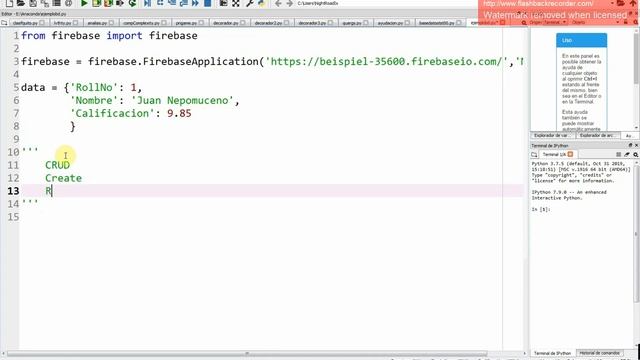The image size is (640, 360).
Task: Run the current selection or line
Action: coord(120,3)
